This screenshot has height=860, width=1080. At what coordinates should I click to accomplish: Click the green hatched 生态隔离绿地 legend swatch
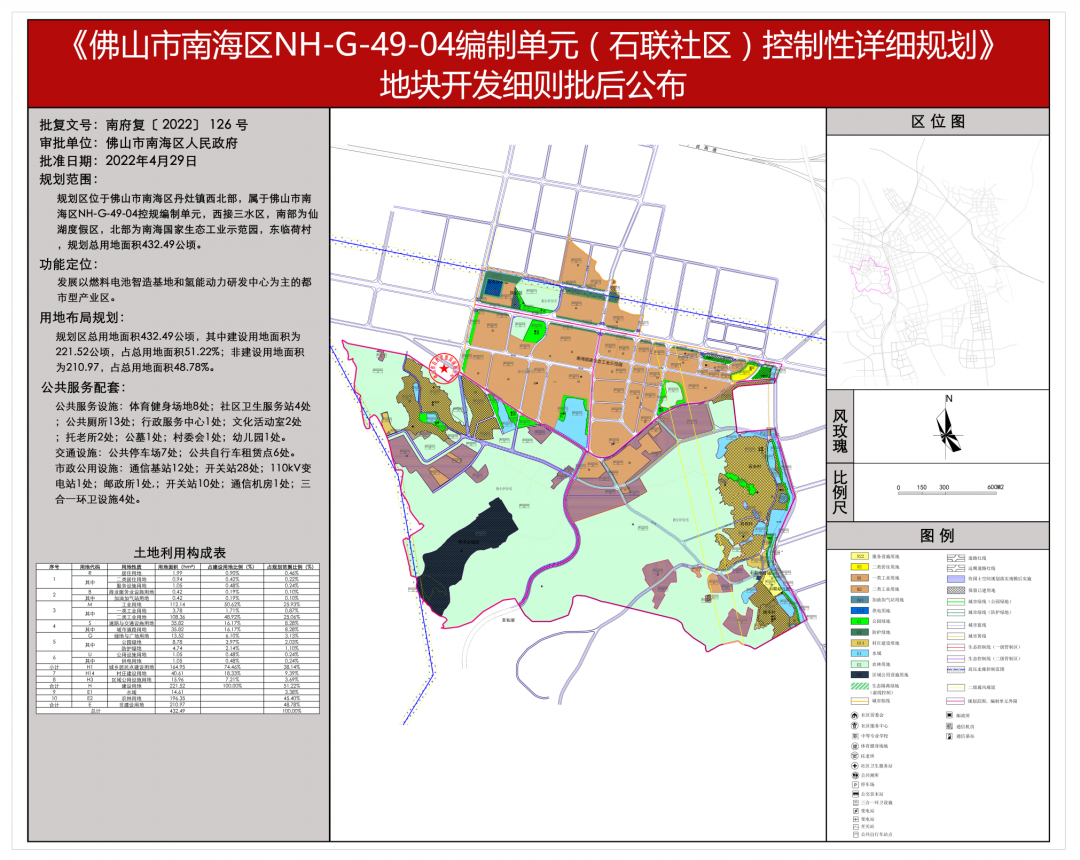[858, 685]
